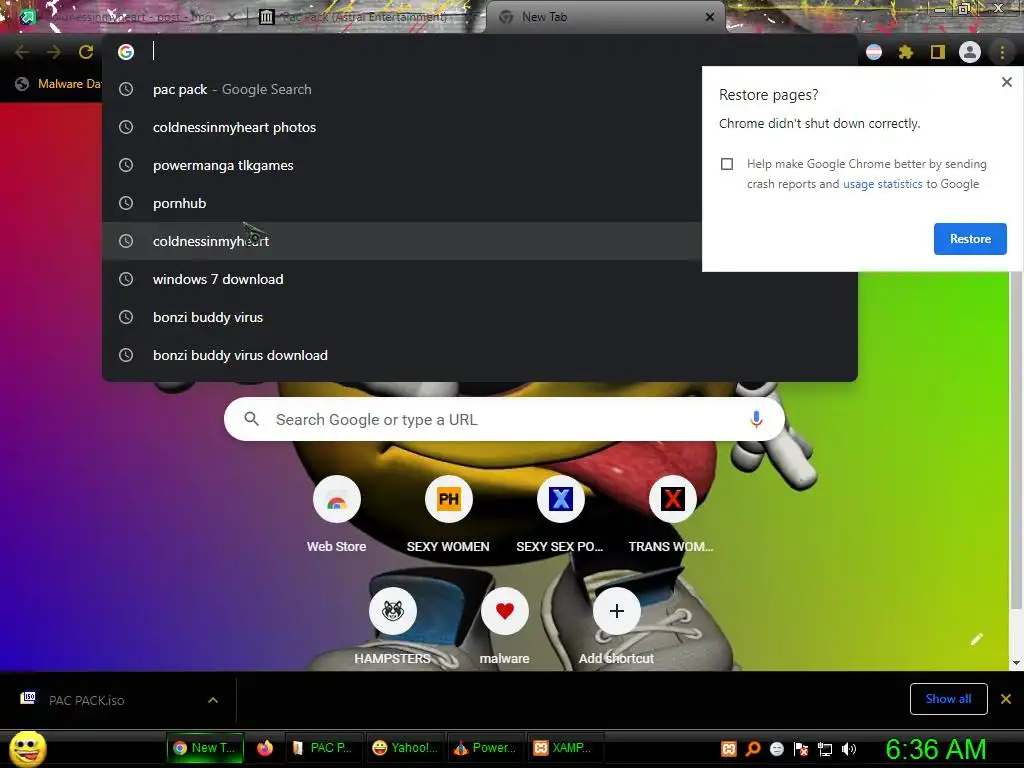Go forward with the forward arrow

point(54,52)
